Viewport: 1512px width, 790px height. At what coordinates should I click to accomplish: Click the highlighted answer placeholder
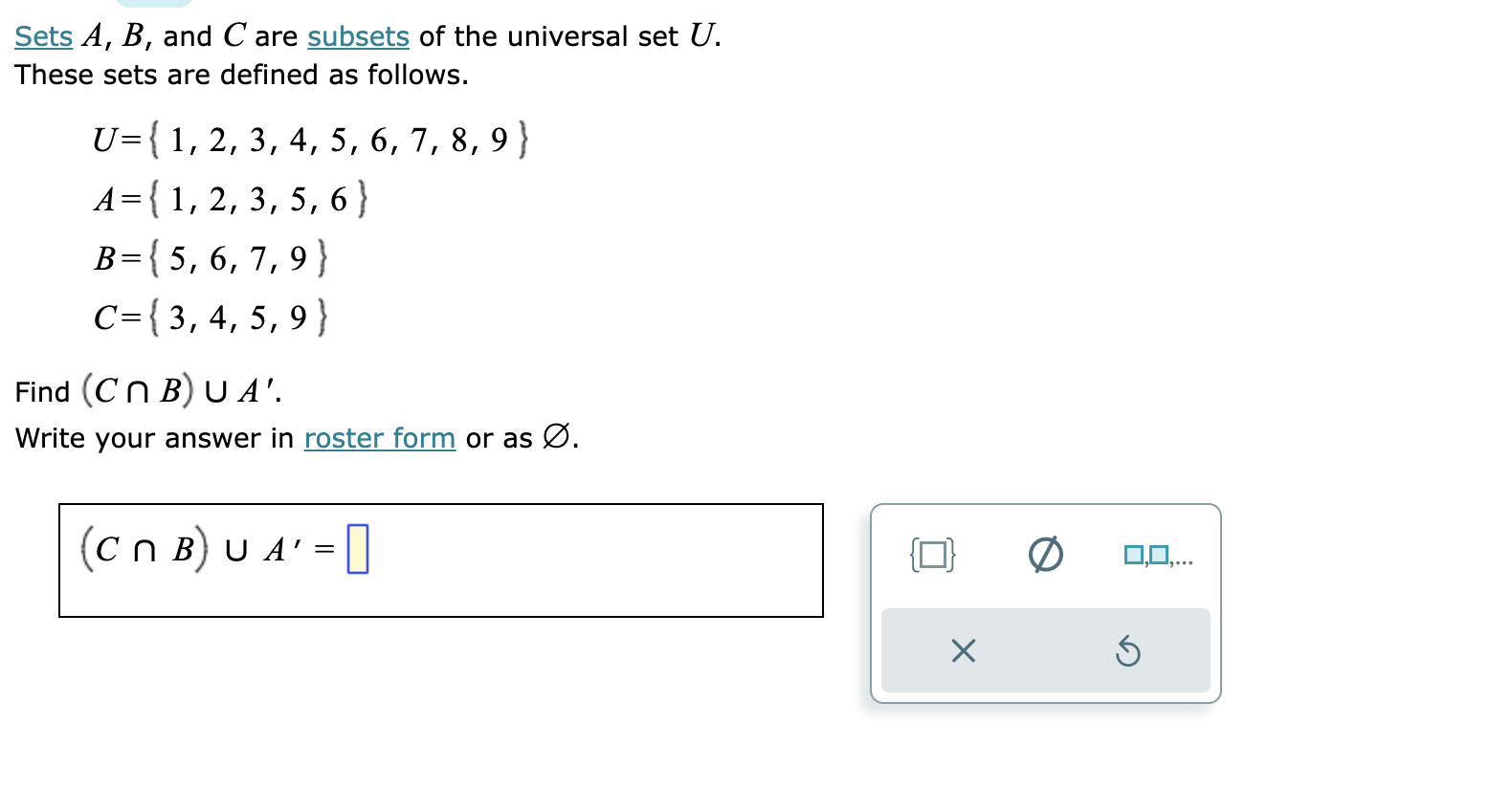pos(358,547)
